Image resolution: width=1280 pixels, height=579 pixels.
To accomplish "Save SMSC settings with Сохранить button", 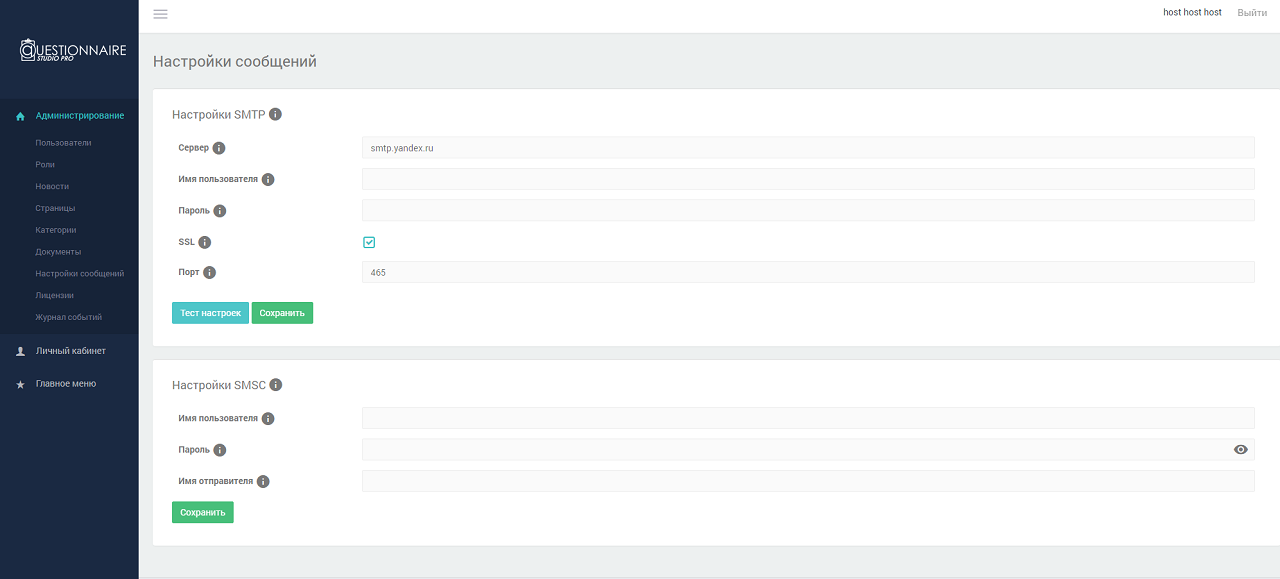I will click(203, 512).
